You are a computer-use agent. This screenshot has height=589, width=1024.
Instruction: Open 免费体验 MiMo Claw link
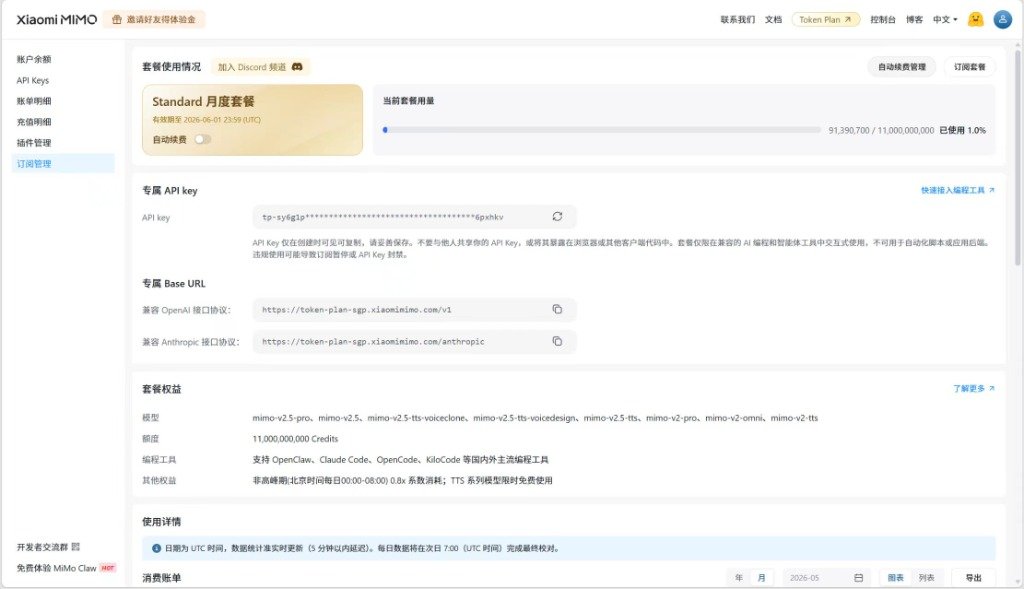point(56,568)
